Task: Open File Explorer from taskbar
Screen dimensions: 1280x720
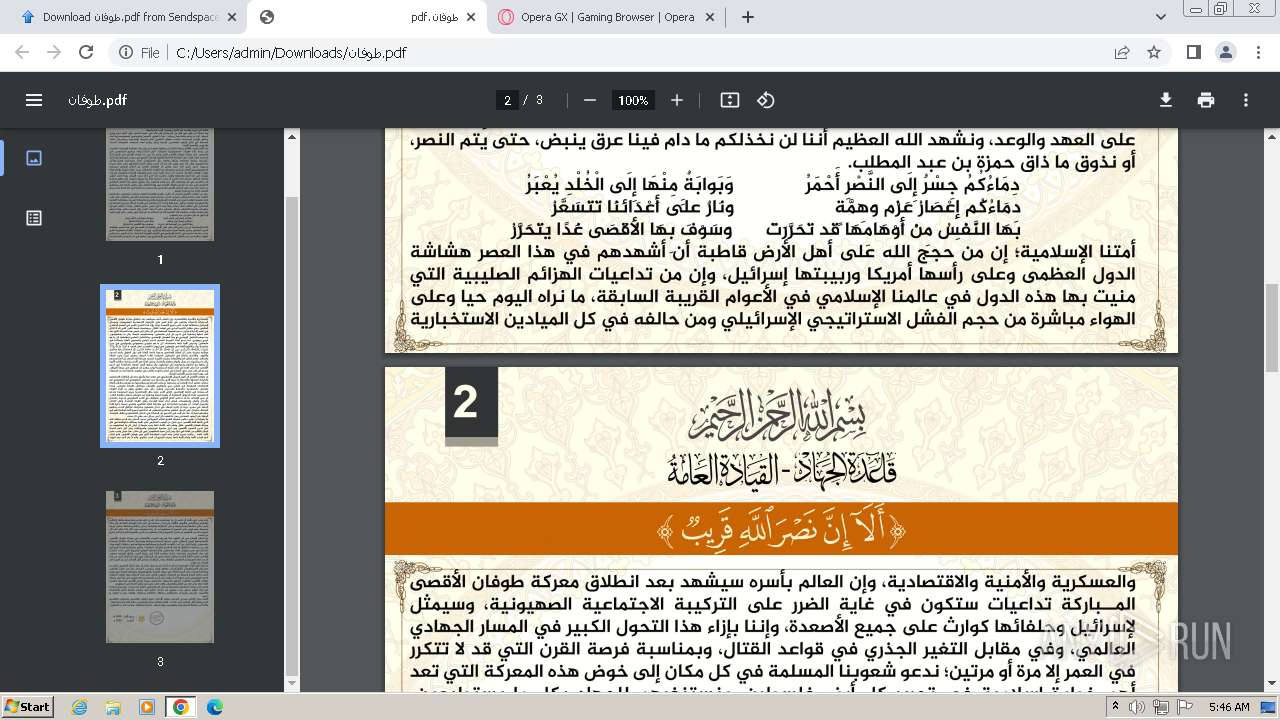Action: click(114, 706)
